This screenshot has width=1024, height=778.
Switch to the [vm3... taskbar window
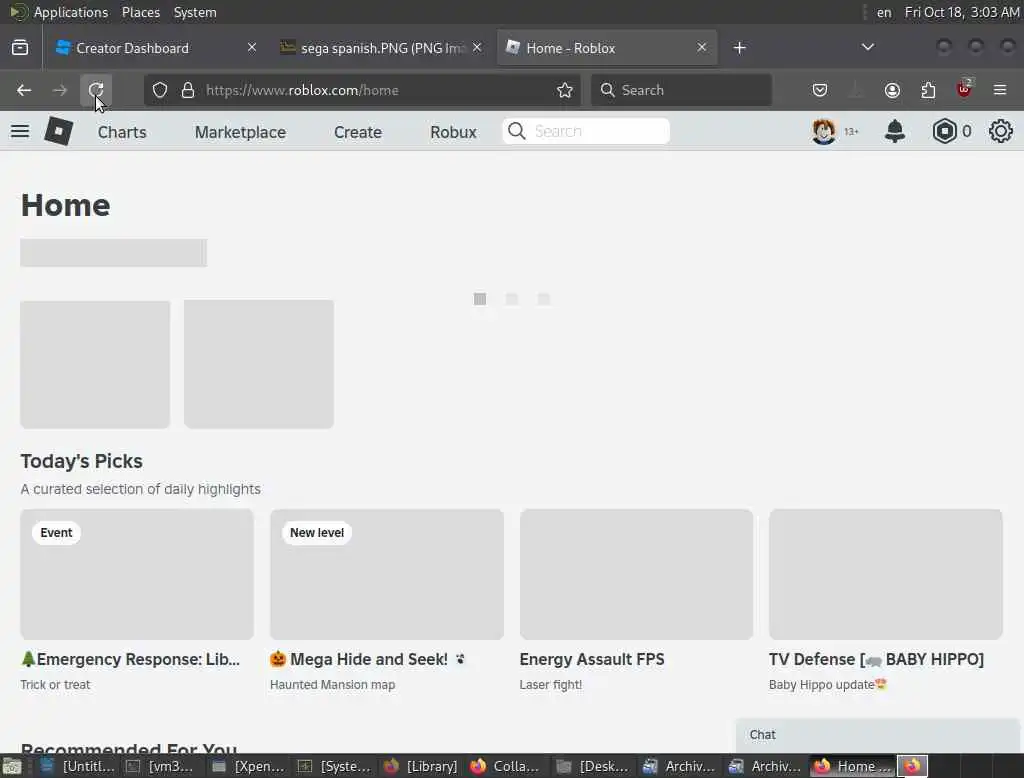point(163,766)
